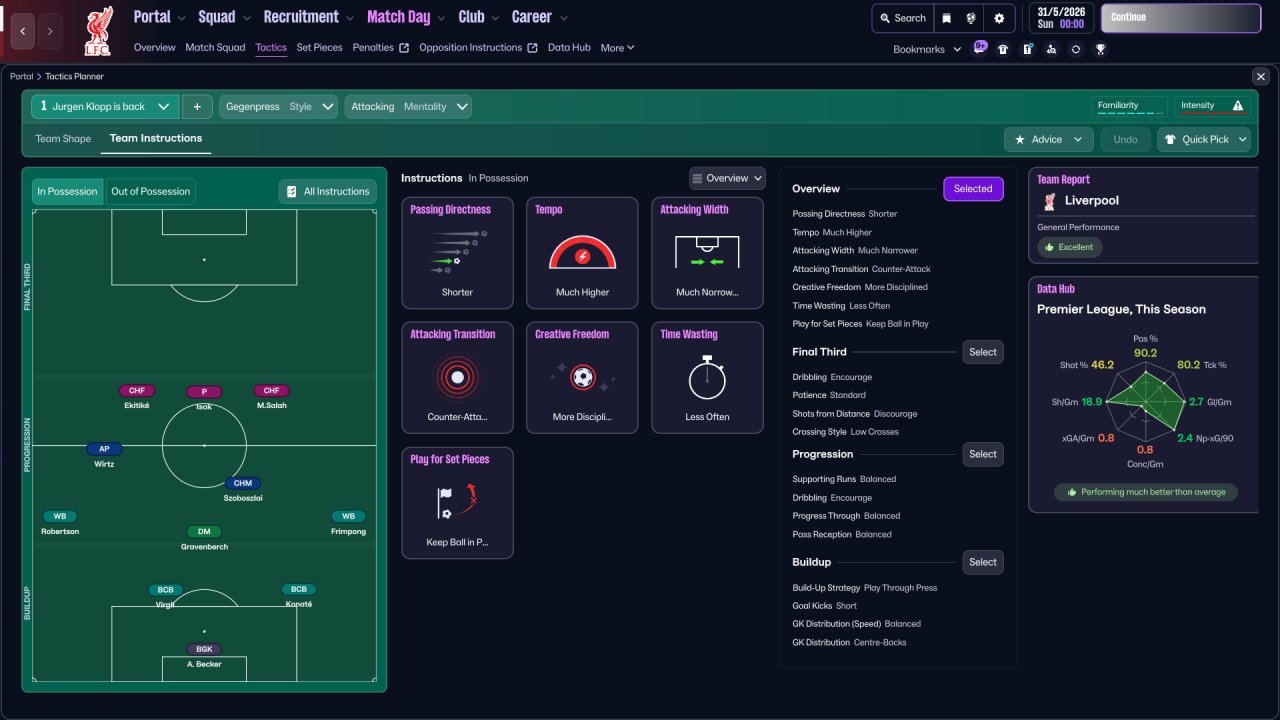
Task: Click the scouting binoculars icon in bookmarks bar
Action: 1051,49
